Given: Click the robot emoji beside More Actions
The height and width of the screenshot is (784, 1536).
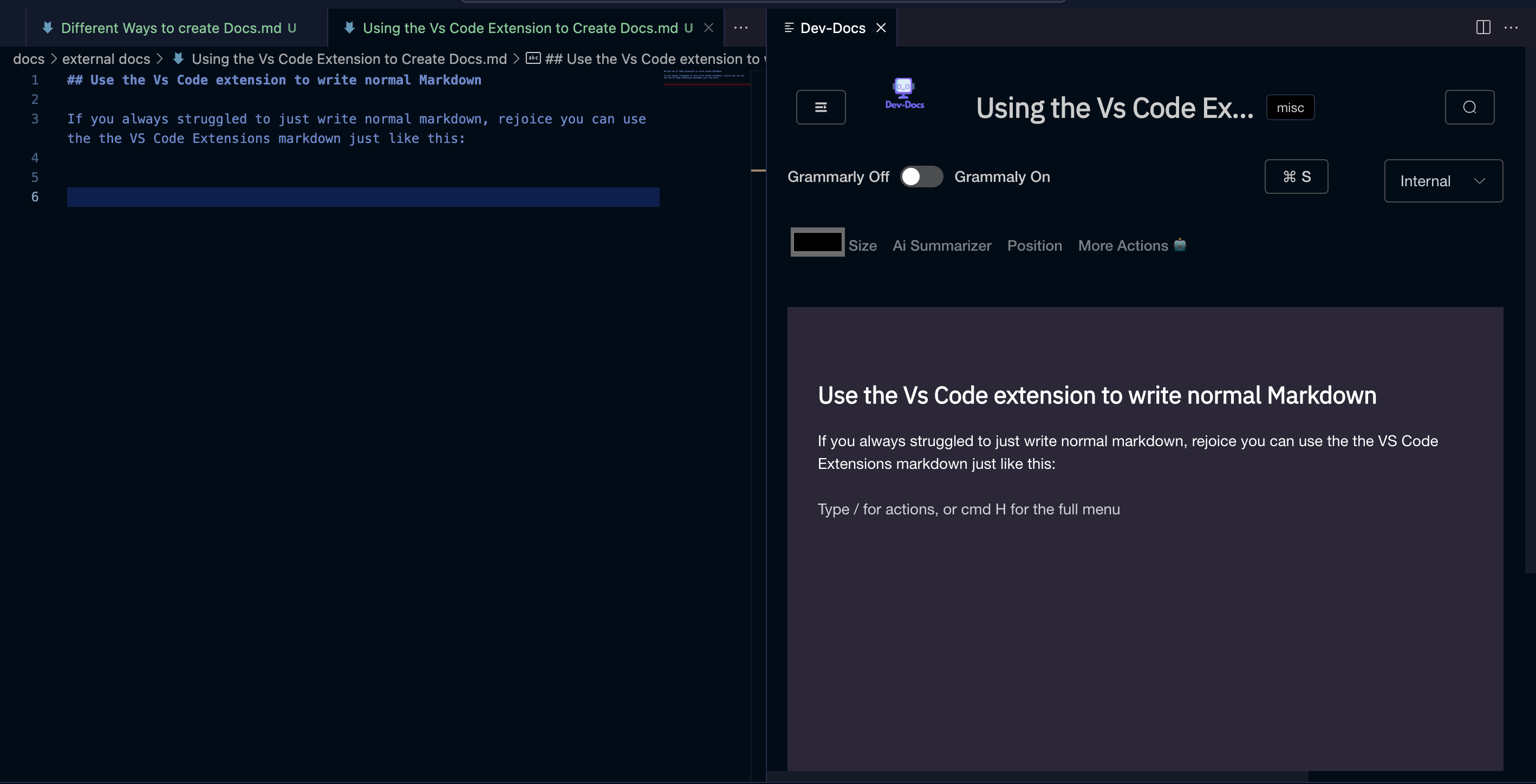Looking at the screenshot, I should point(1180,244).
